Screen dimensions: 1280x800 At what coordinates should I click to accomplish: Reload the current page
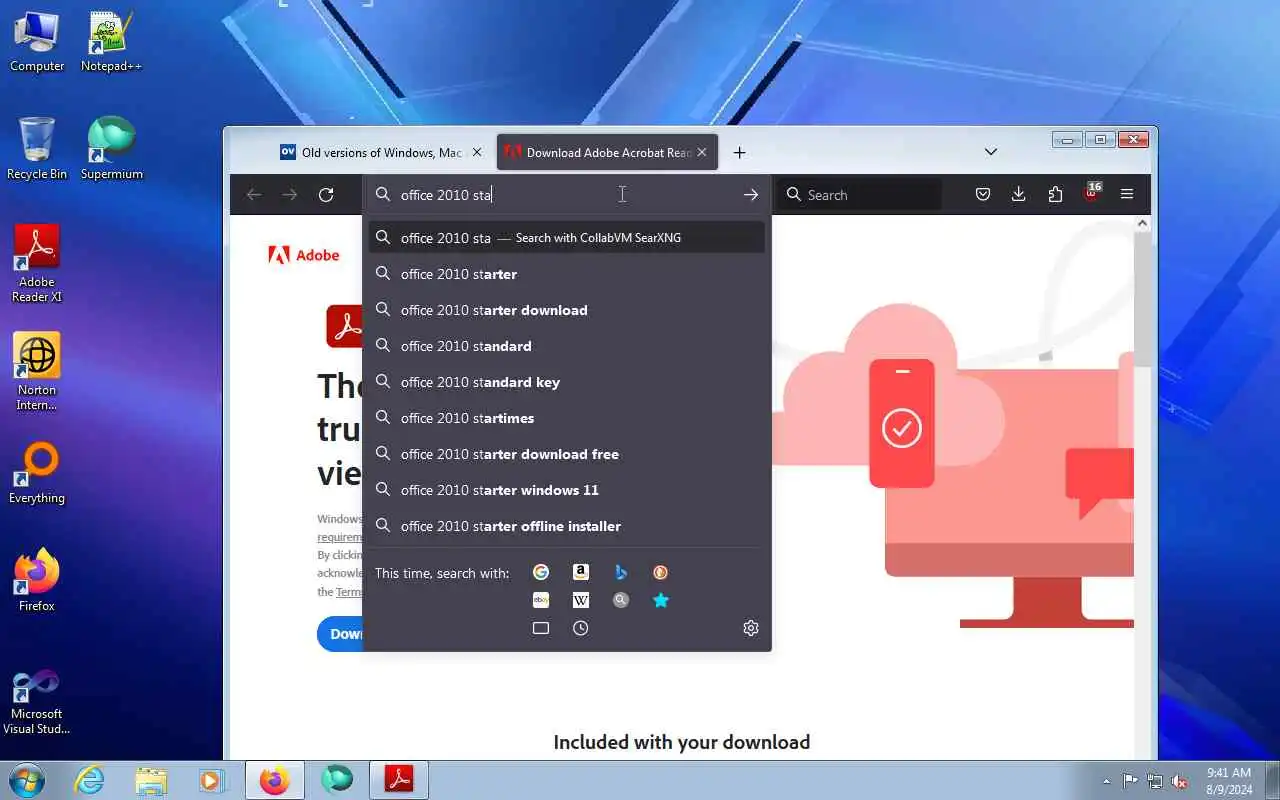point(326,195)
